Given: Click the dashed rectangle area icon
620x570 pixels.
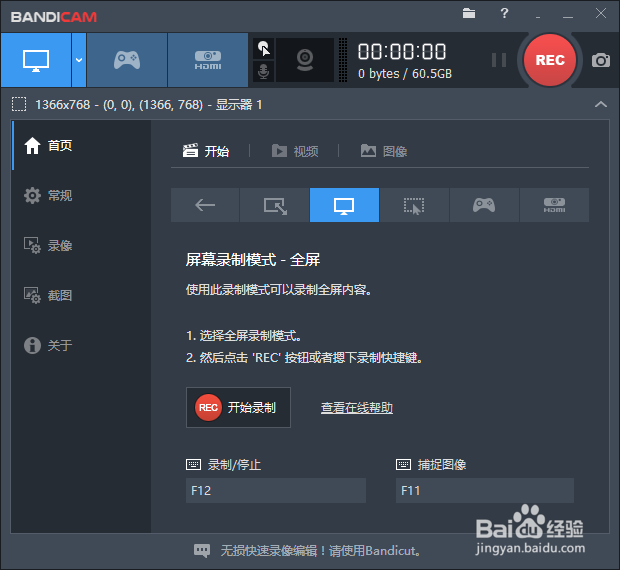Looking at the screenshot, I should 19,104.
